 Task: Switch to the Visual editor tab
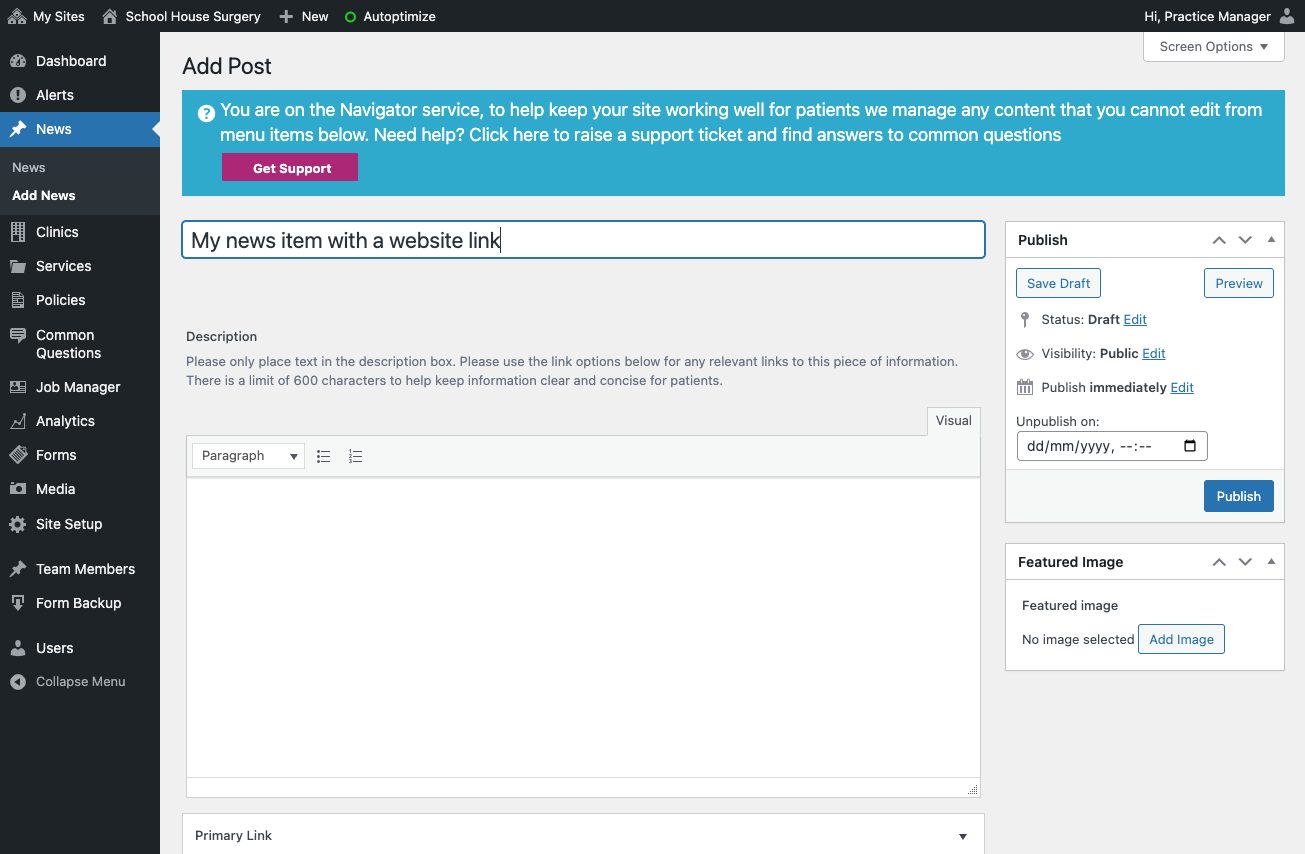pyautogui.click(x=954, y=421)
